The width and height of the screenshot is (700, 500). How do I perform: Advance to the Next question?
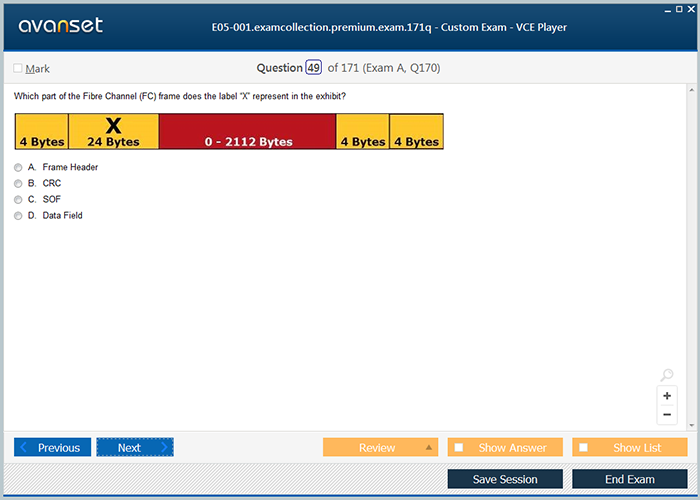click(135, 448)
